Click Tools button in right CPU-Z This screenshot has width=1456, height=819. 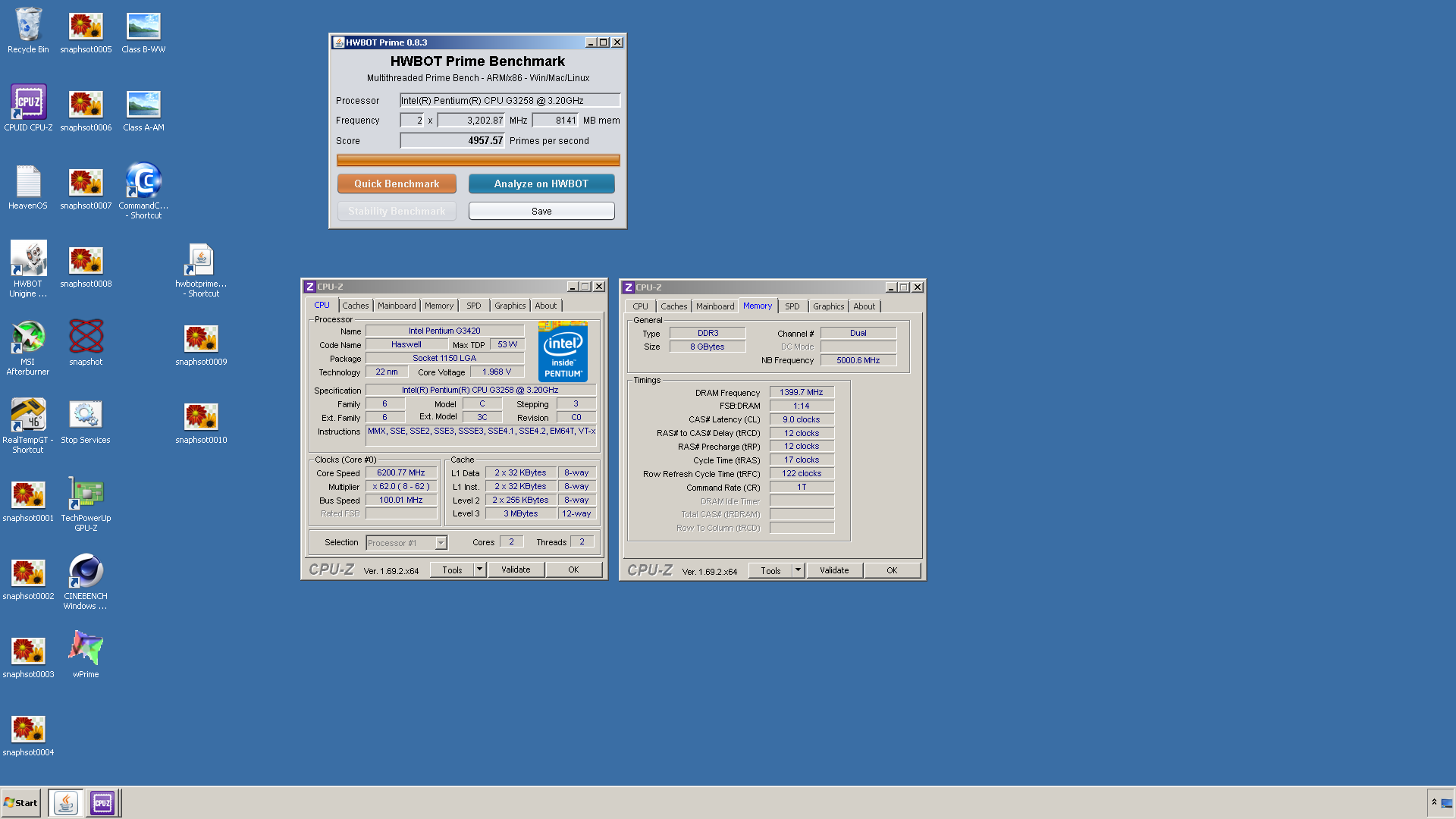click(x=770, y=570)
